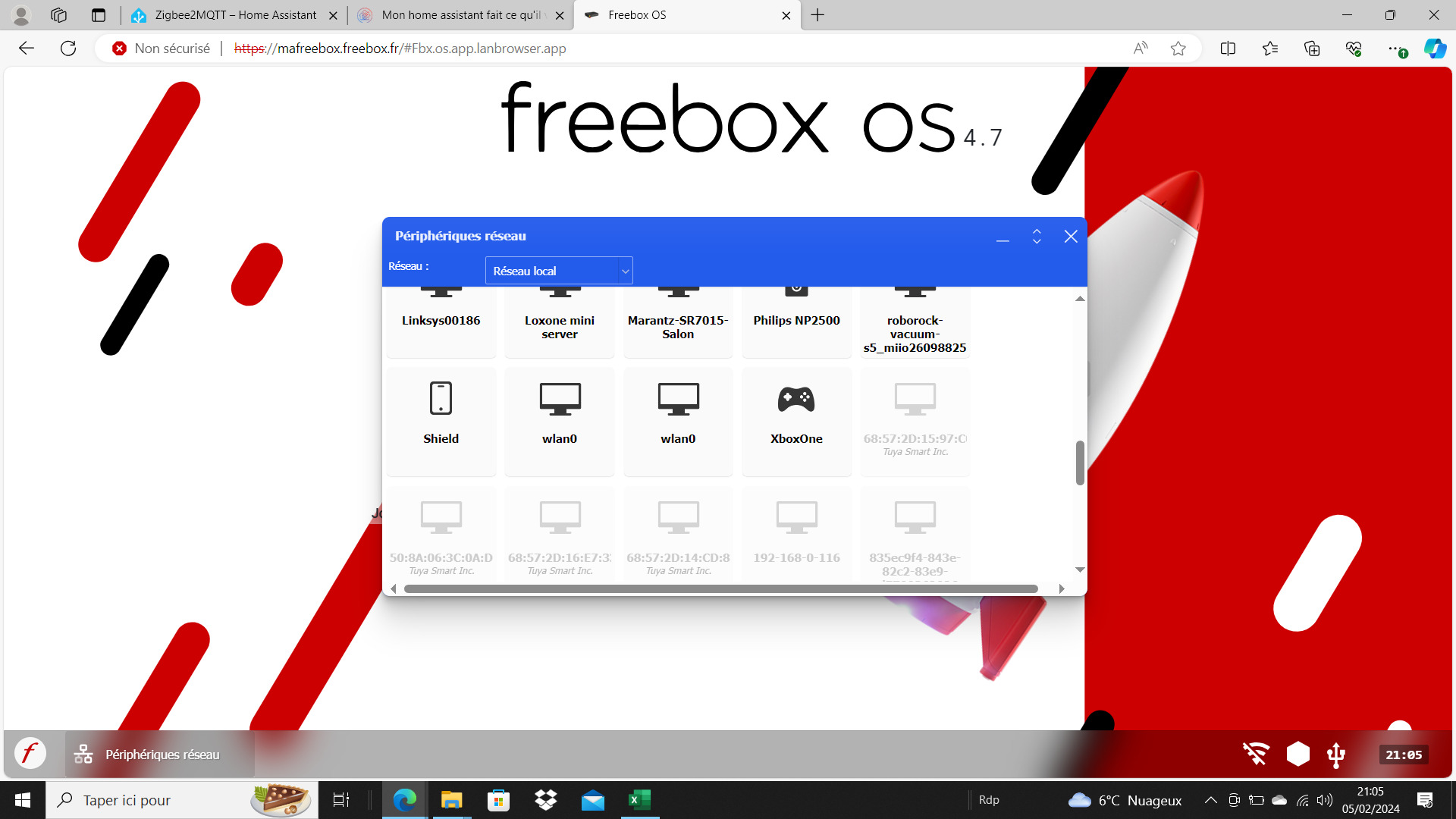Open offline device 50:8A:06:3C:0A:D
1456x819 pixels.
click(441, 535)
